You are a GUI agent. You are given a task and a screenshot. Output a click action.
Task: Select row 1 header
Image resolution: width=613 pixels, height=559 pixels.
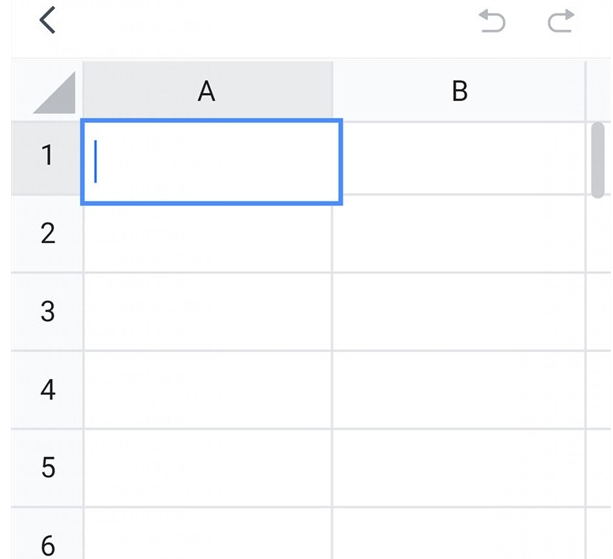(x=47, y=156)
